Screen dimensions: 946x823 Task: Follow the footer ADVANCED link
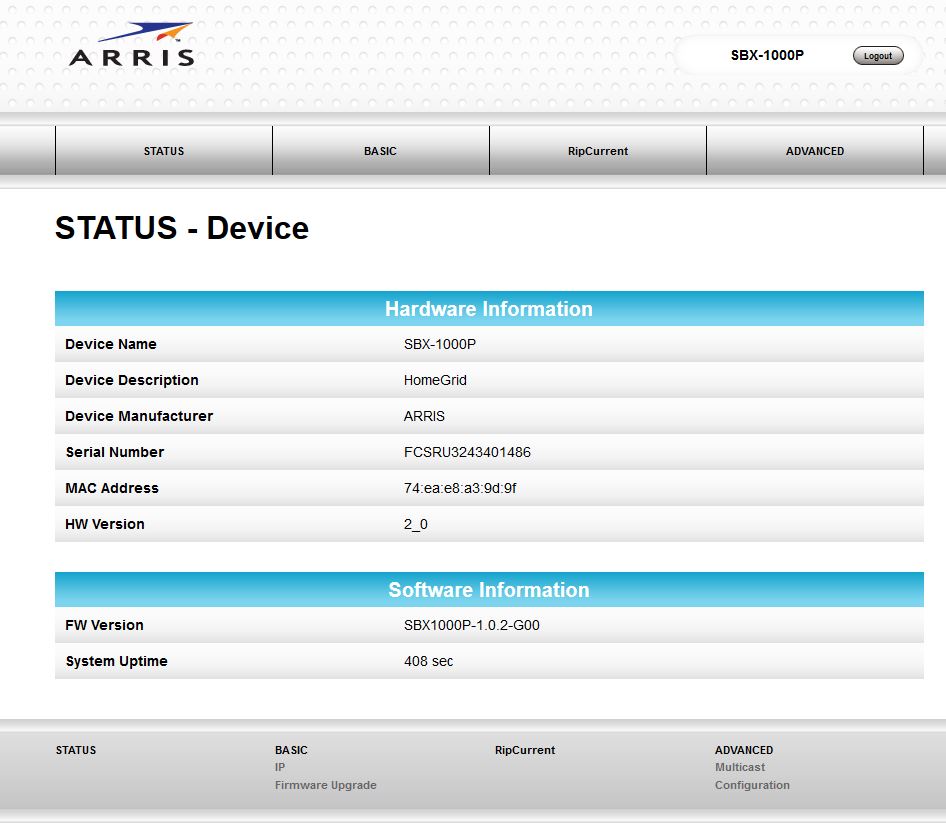tap(744, 750)
